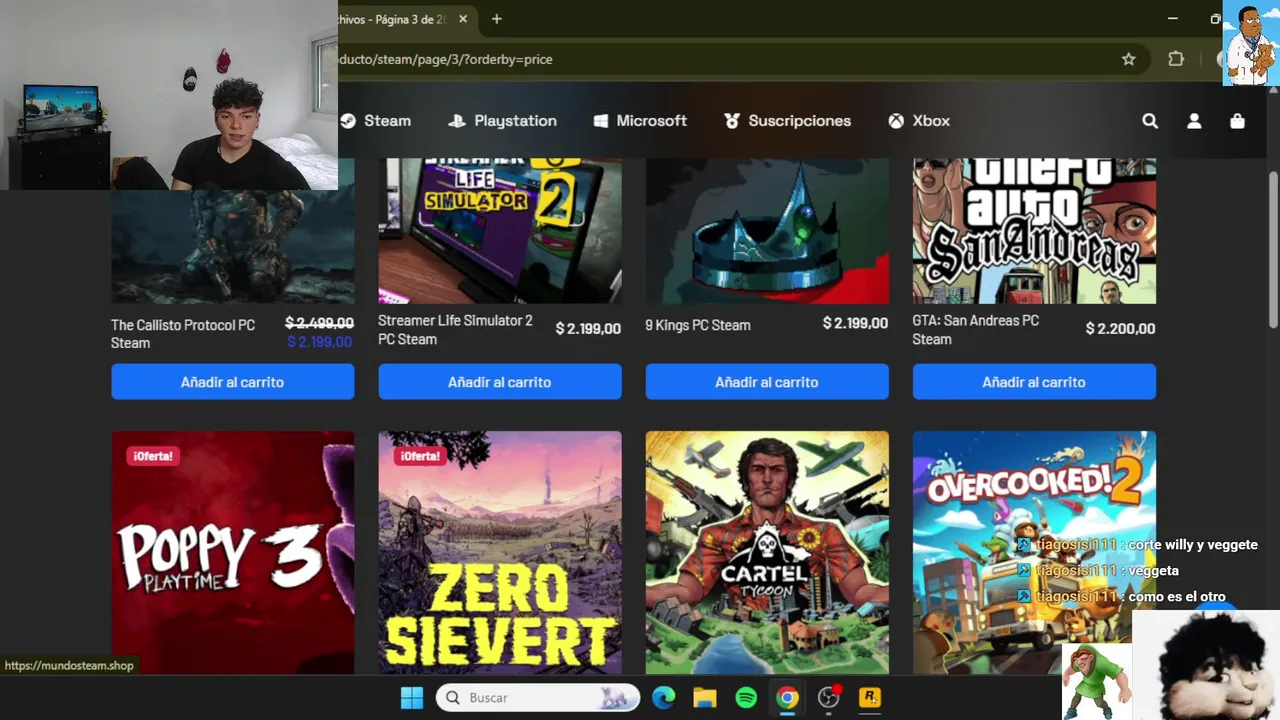Open the user account icon
1280x720 pixels.
click(x=1194, y=121)
